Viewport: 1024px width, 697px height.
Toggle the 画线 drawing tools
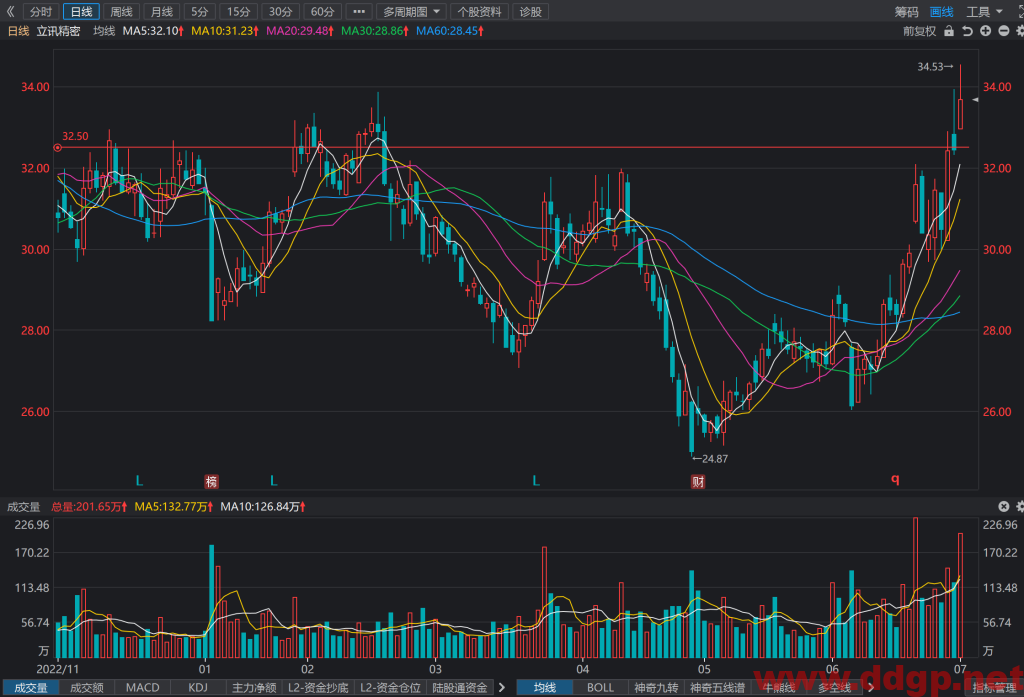(942, 12)
